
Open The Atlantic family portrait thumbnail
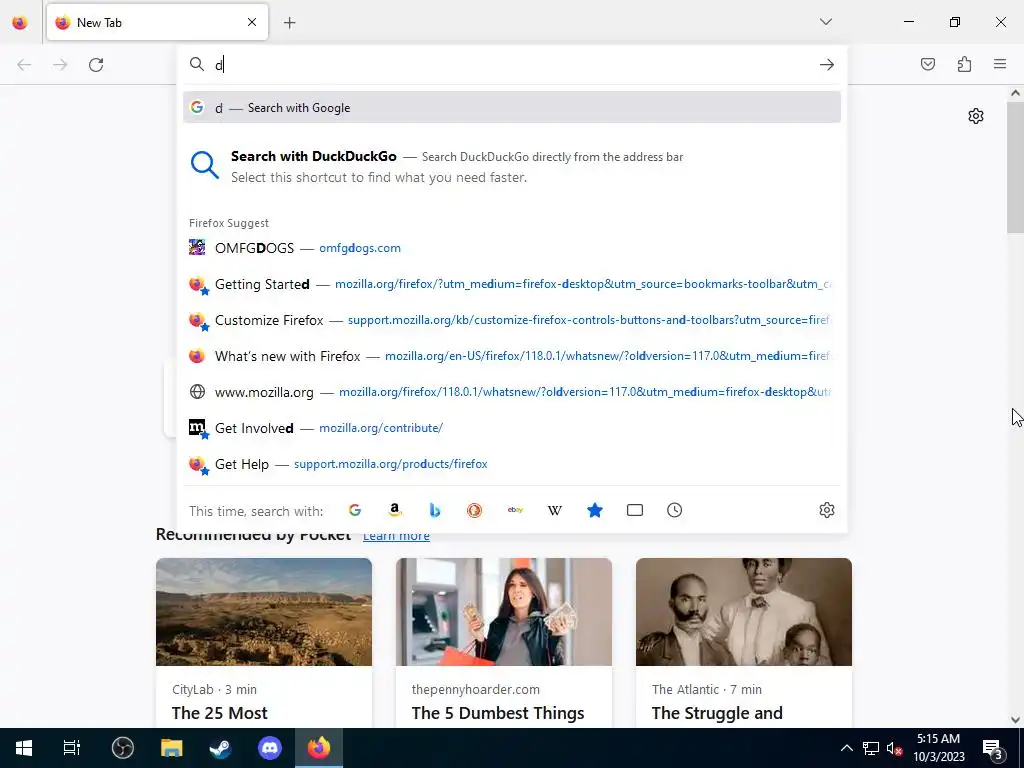pyautogui.click(x=744, y=612)
